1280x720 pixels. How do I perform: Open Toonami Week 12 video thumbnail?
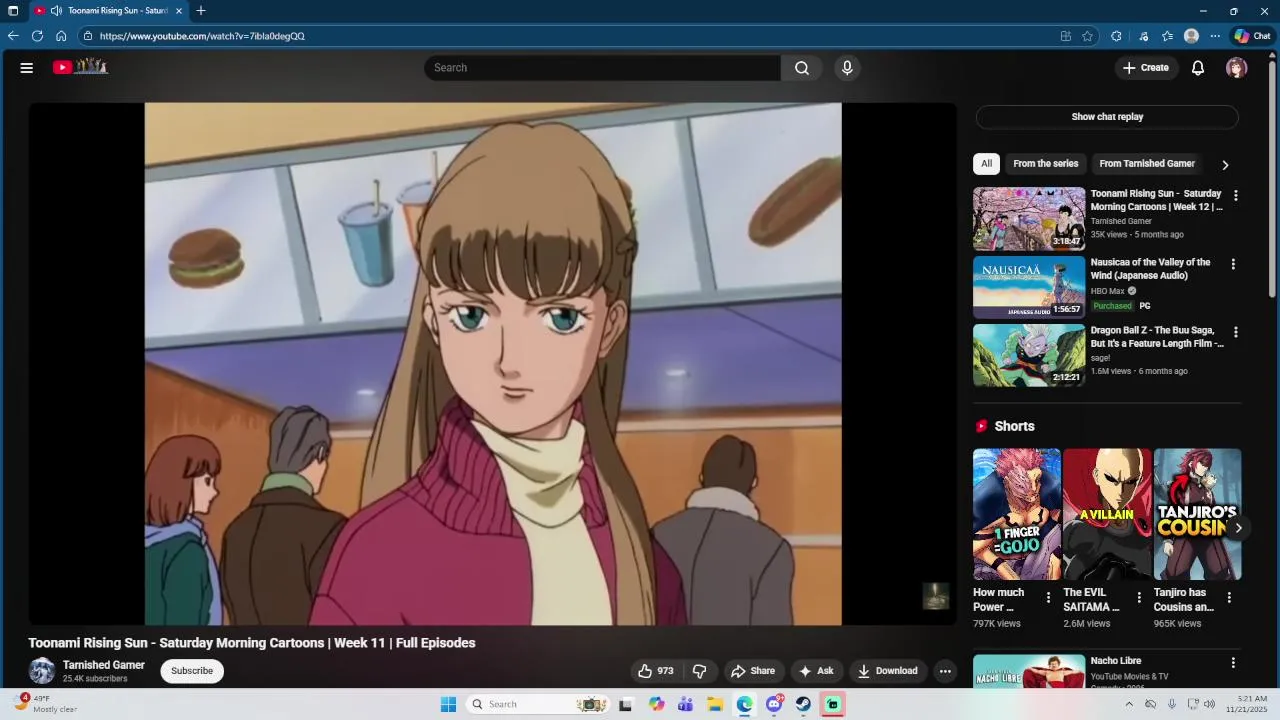(1029, 218)
